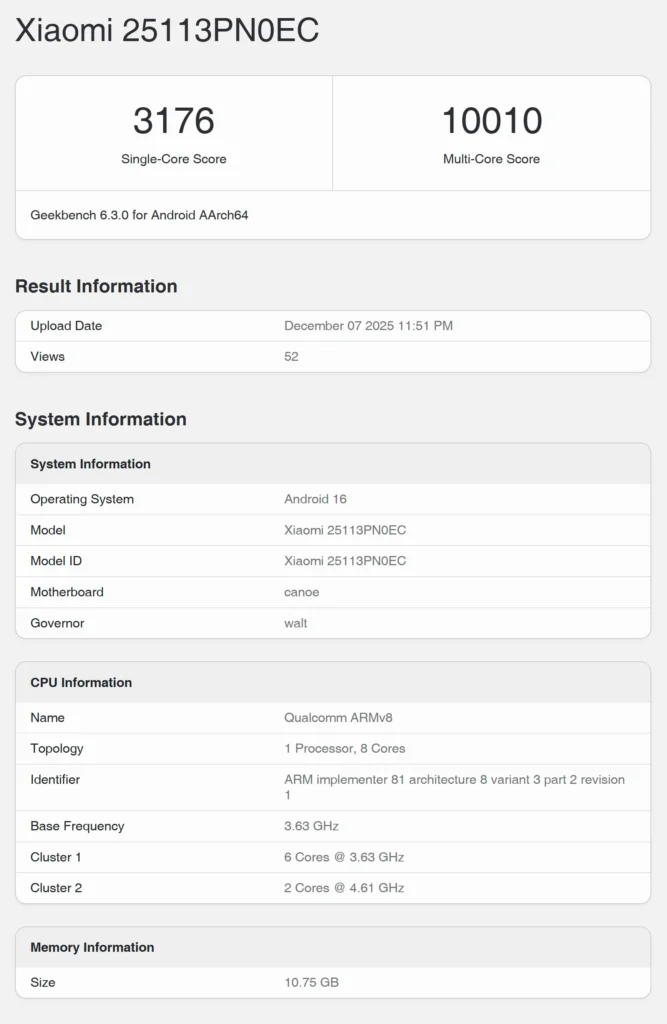Click the single-core score 3176
This screenshot has width=667, height=1024.
coord(174,121)
